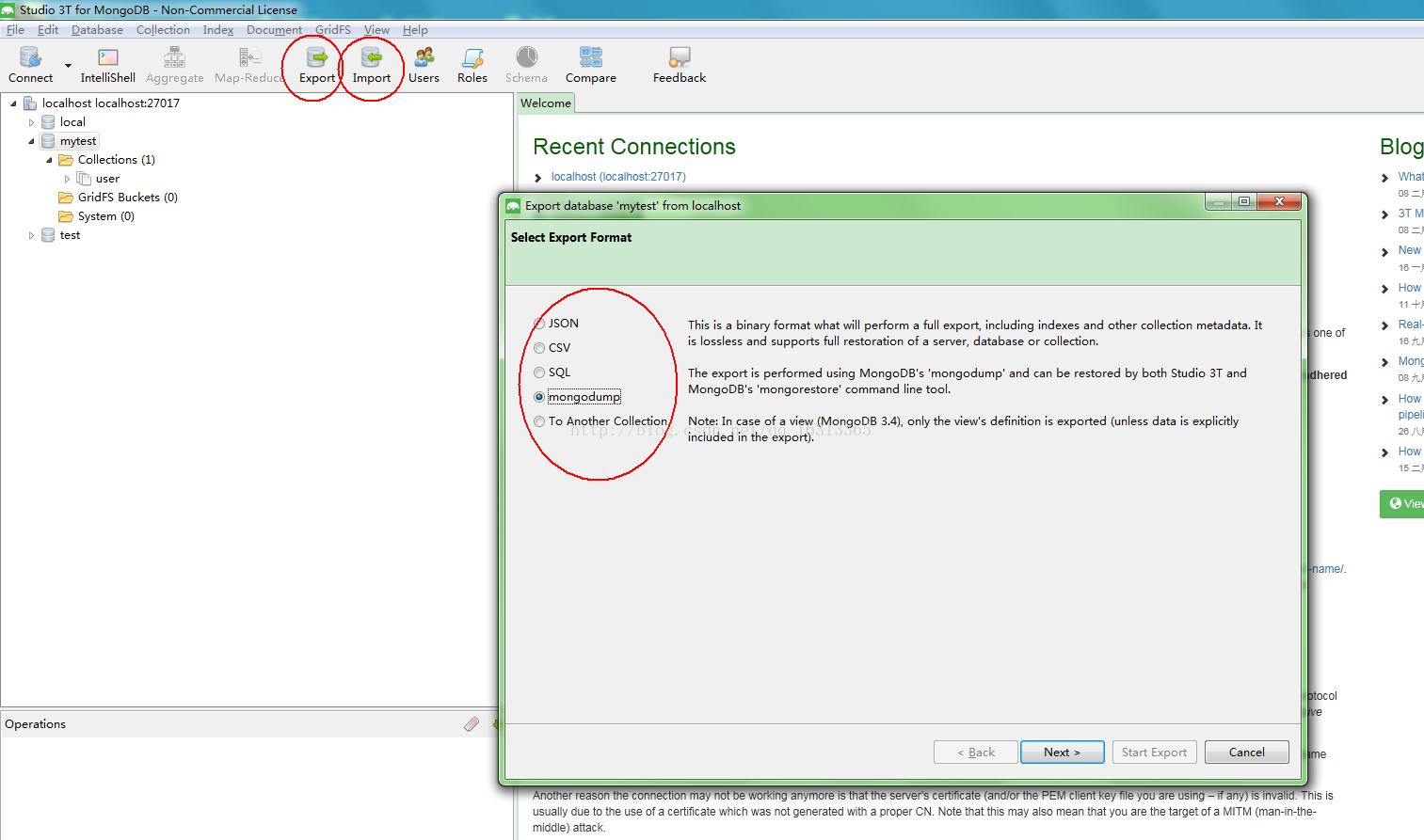Click the Export toolbar icon
The image size is (1424, 840).
(317, 66)
